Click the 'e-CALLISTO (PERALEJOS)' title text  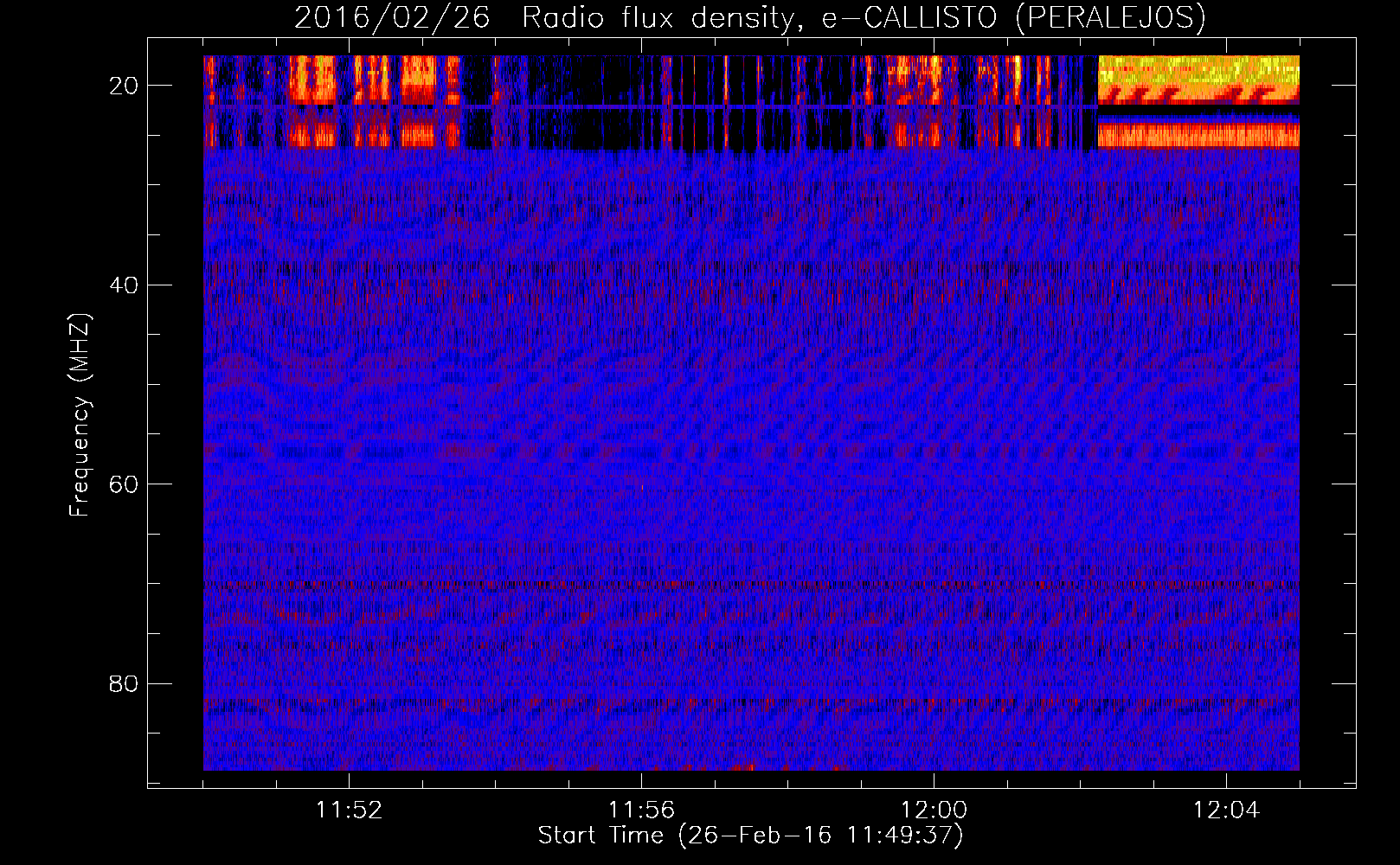click(x=1013, y=18)
